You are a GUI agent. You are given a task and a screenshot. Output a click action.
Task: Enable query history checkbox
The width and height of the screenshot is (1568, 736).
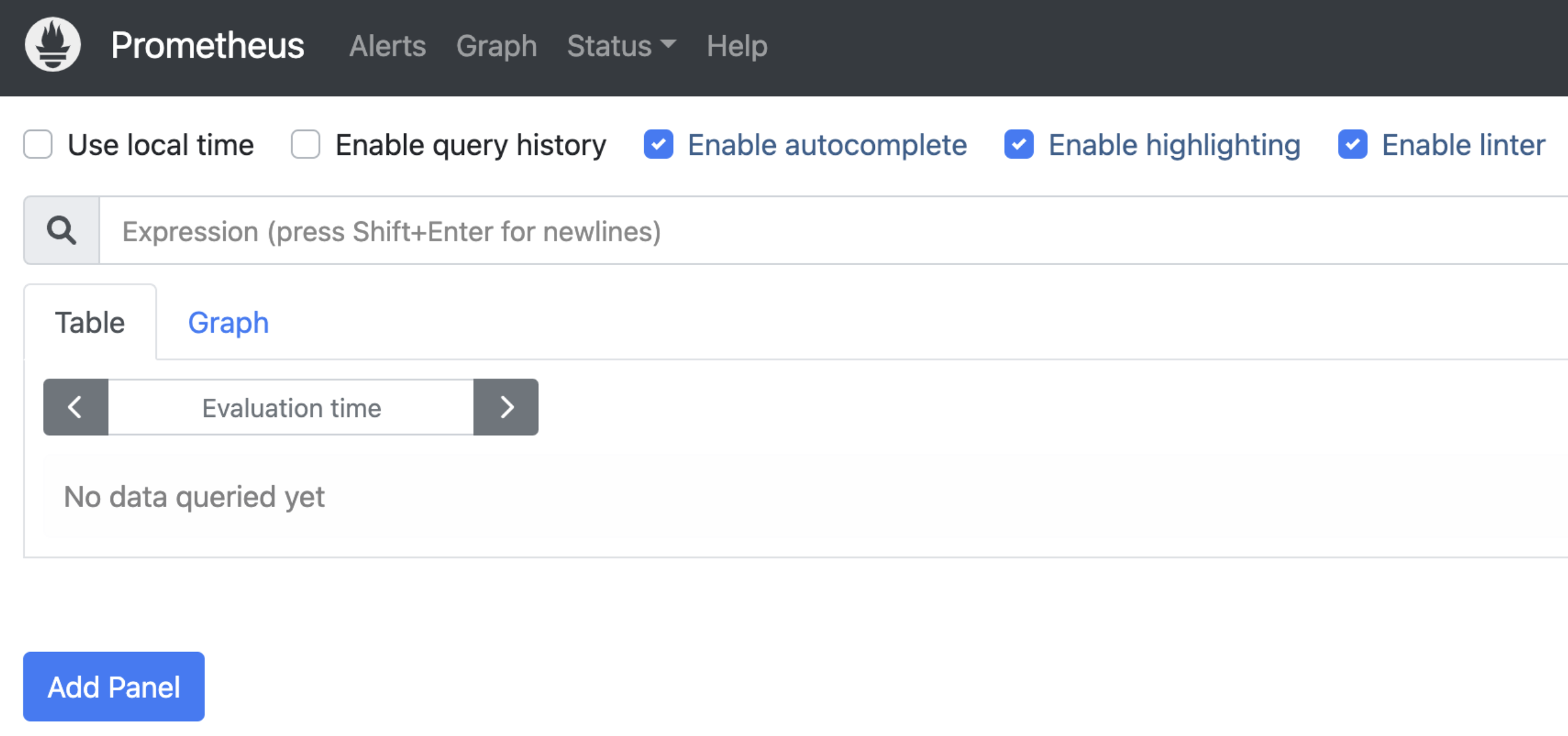pyautogui.click(x=305, y=144)
